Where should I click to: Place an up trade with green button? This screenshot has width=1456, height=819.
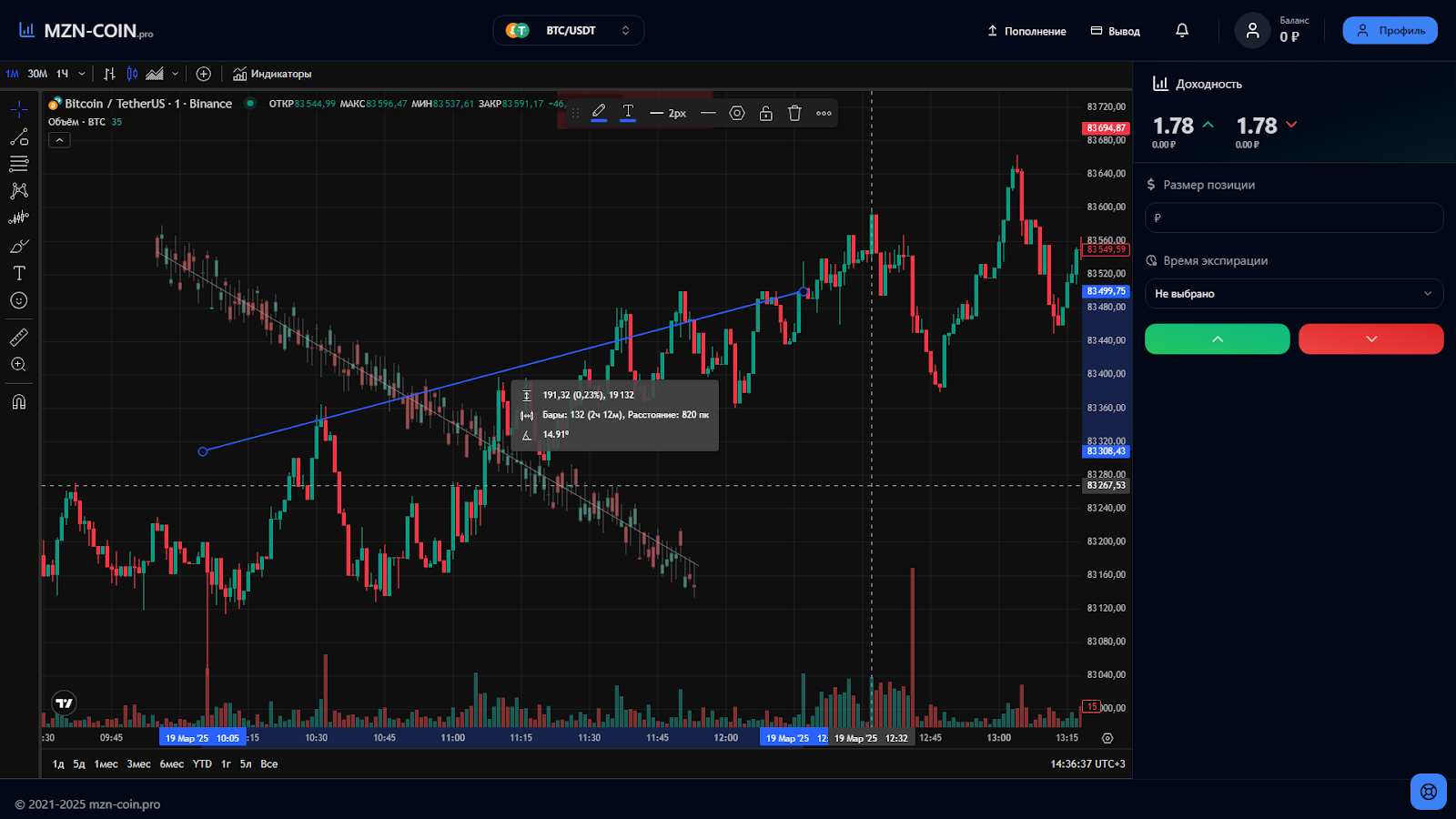tap(1218, 339)
